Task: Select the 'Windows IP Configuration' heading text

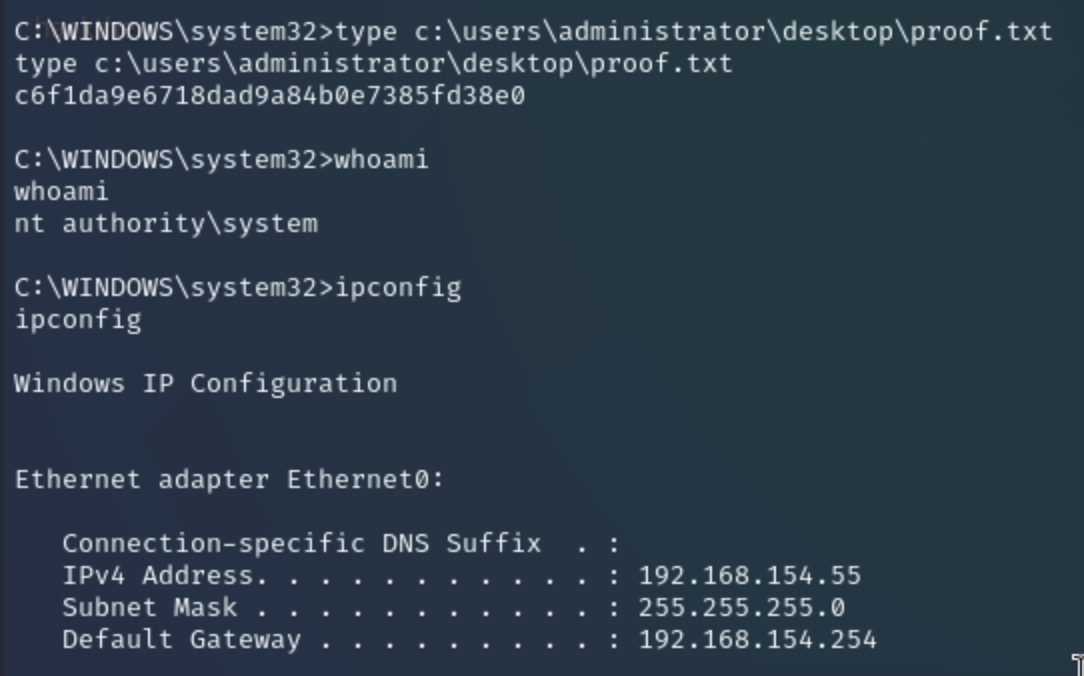Action: [x=205, y=384]
